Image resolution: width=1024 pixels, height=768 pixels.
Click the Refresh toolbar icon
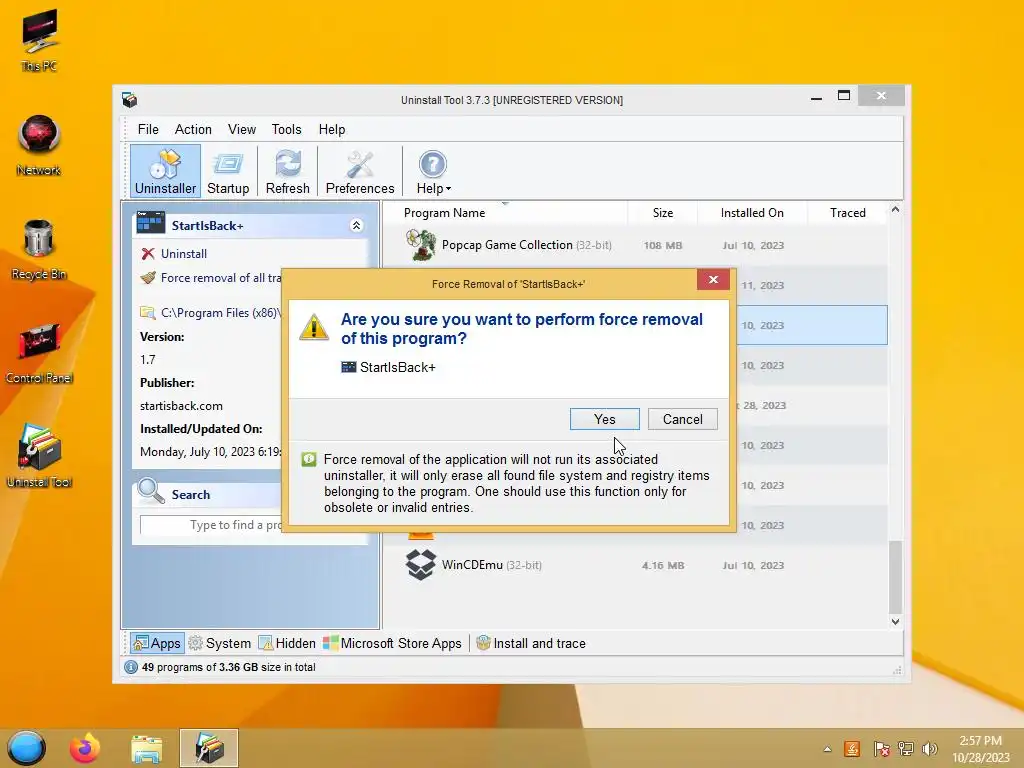pyautogui.click(x=287, y=171)
